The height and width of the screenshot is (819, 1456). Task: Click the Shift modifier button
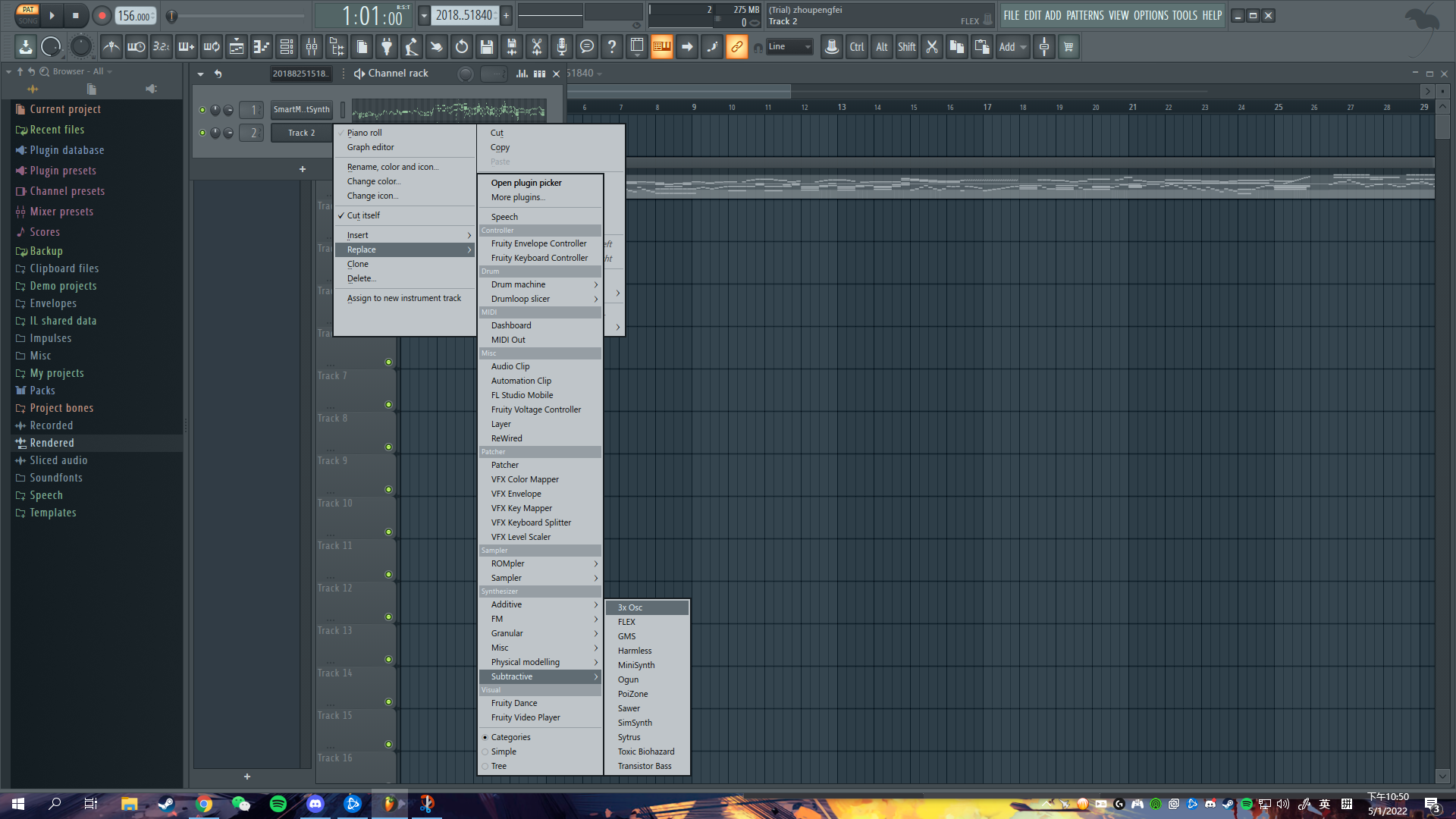click(x=906, y=47)
